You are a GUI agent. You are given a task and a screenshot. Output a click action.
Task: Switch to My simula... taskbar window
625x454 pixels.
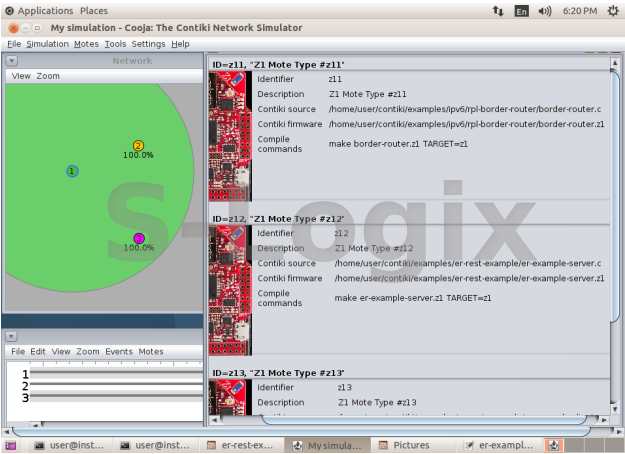327,445
